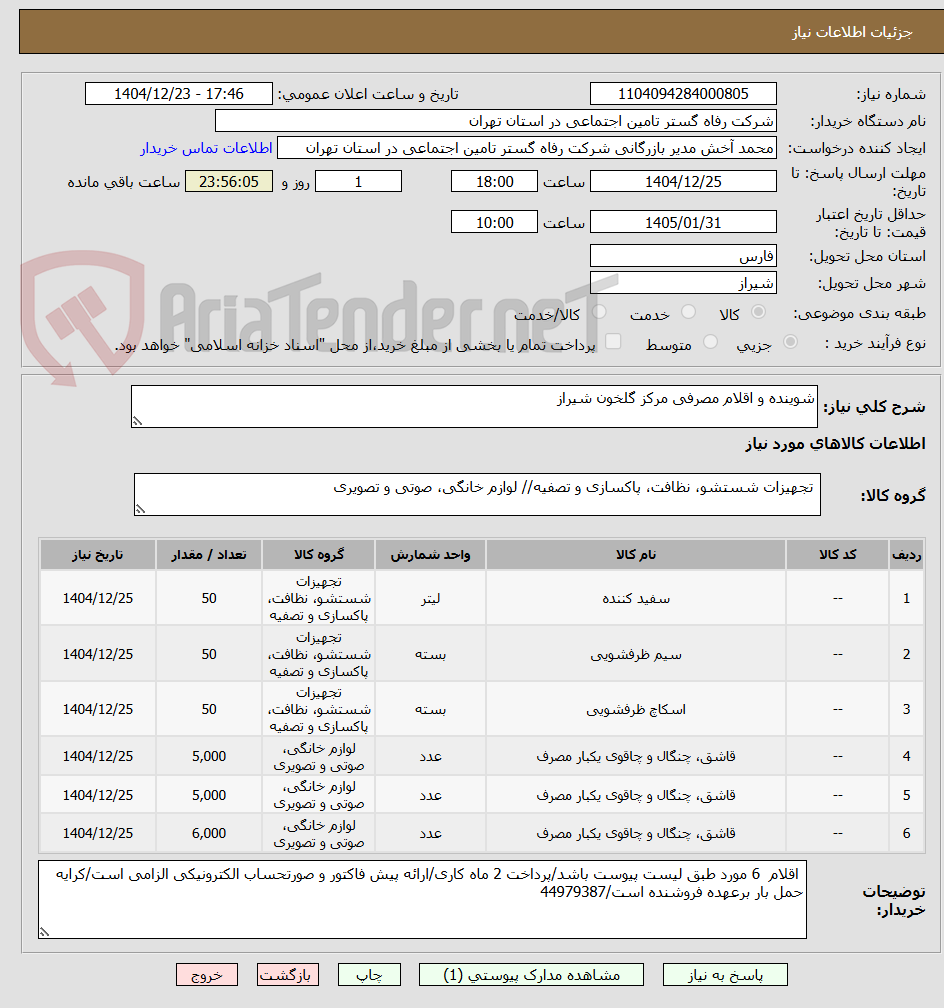Select the سفید کننده row in table
Viewport: 944px width, 1008px height.
tap(482, 598)
